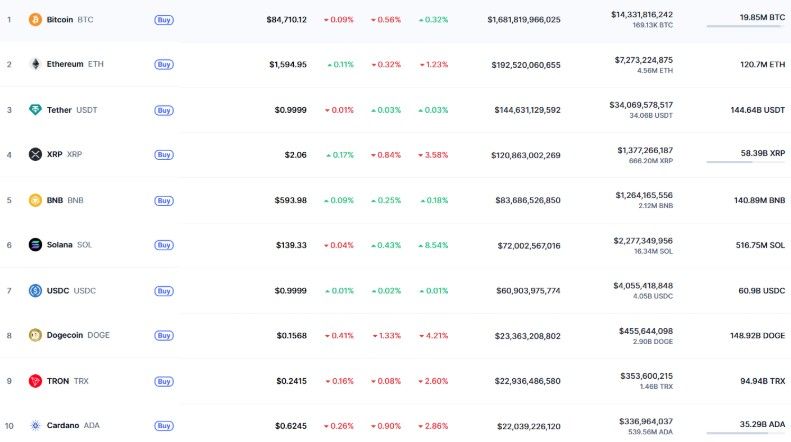This screenshot has width=791, height=442.
Task: Click Solana volume $2,277,349,956
Action: coord(643,241)
